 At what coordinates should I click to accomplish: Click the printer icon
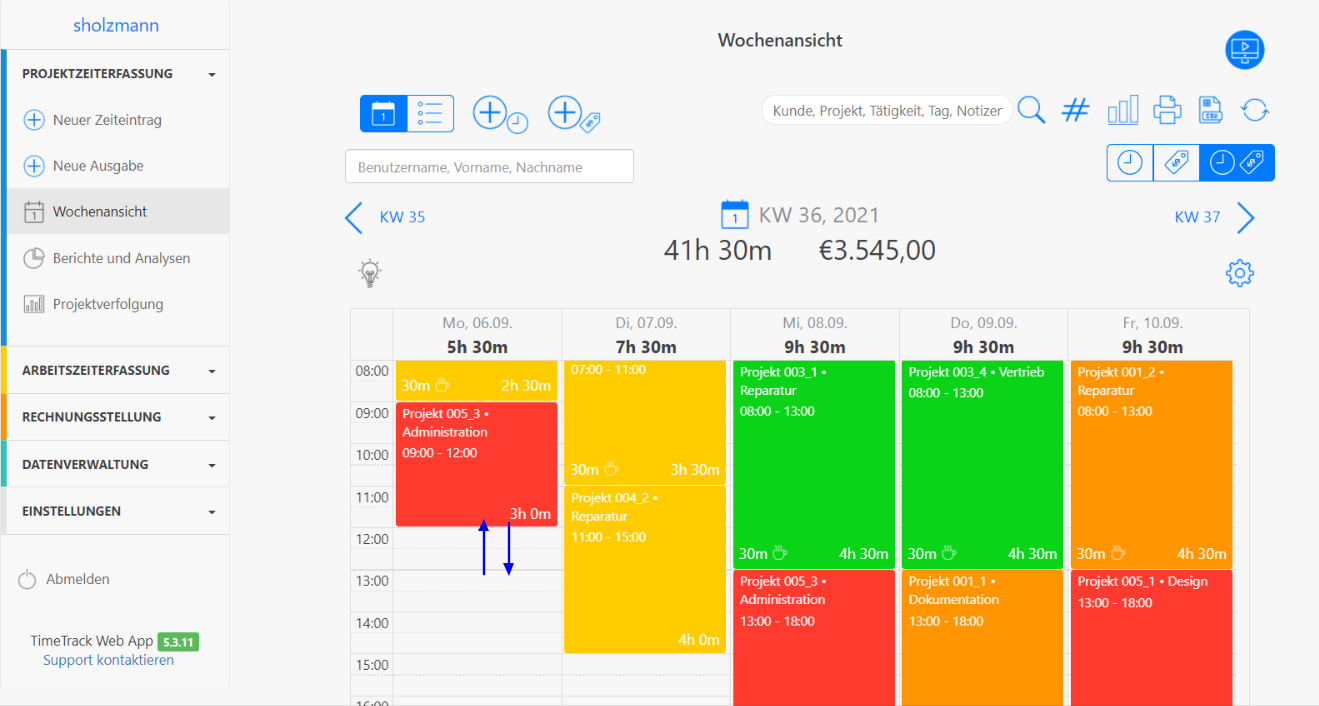coord(1167,110)
